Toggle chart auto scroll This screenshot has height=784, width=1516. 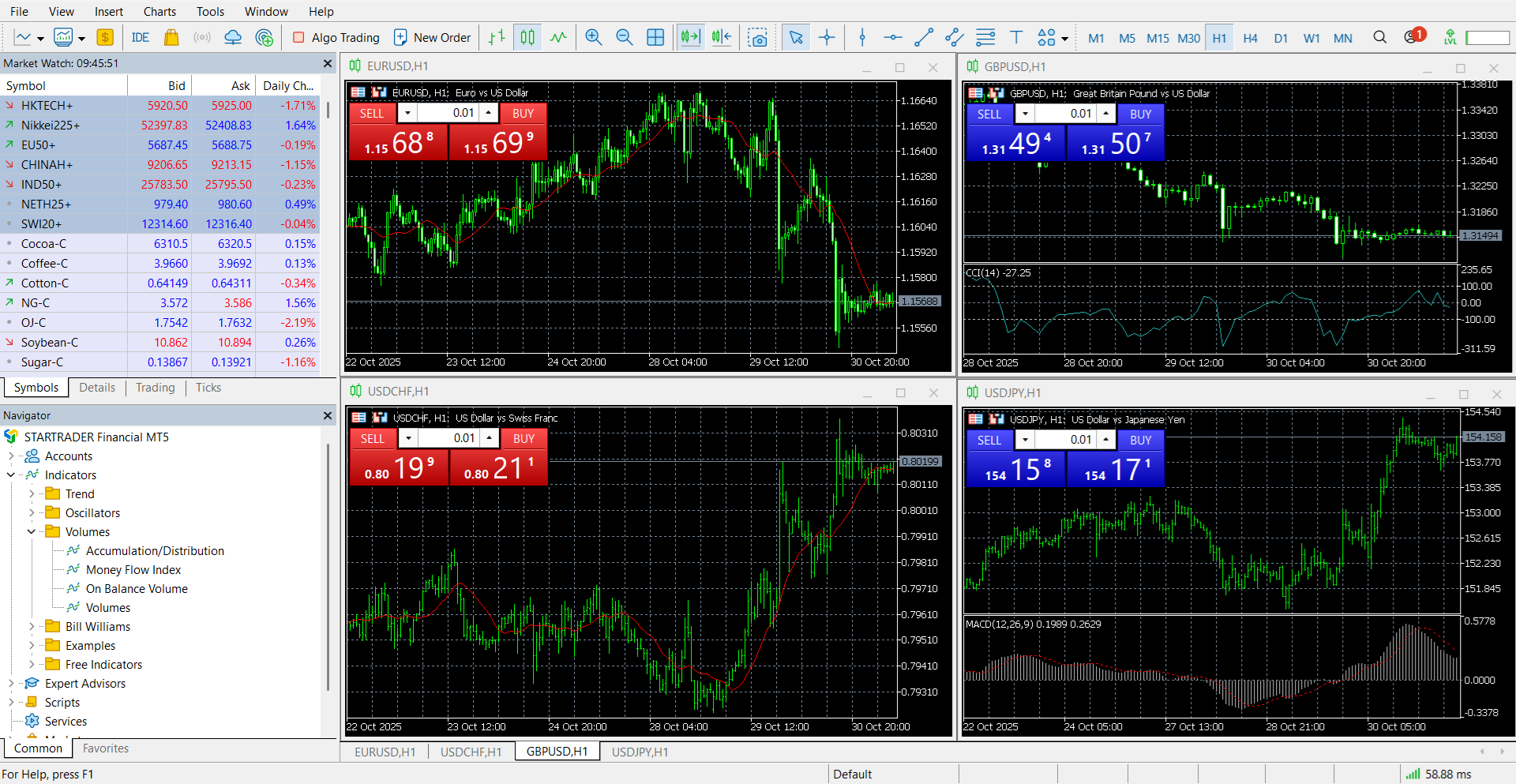click(x=690, y=37)
